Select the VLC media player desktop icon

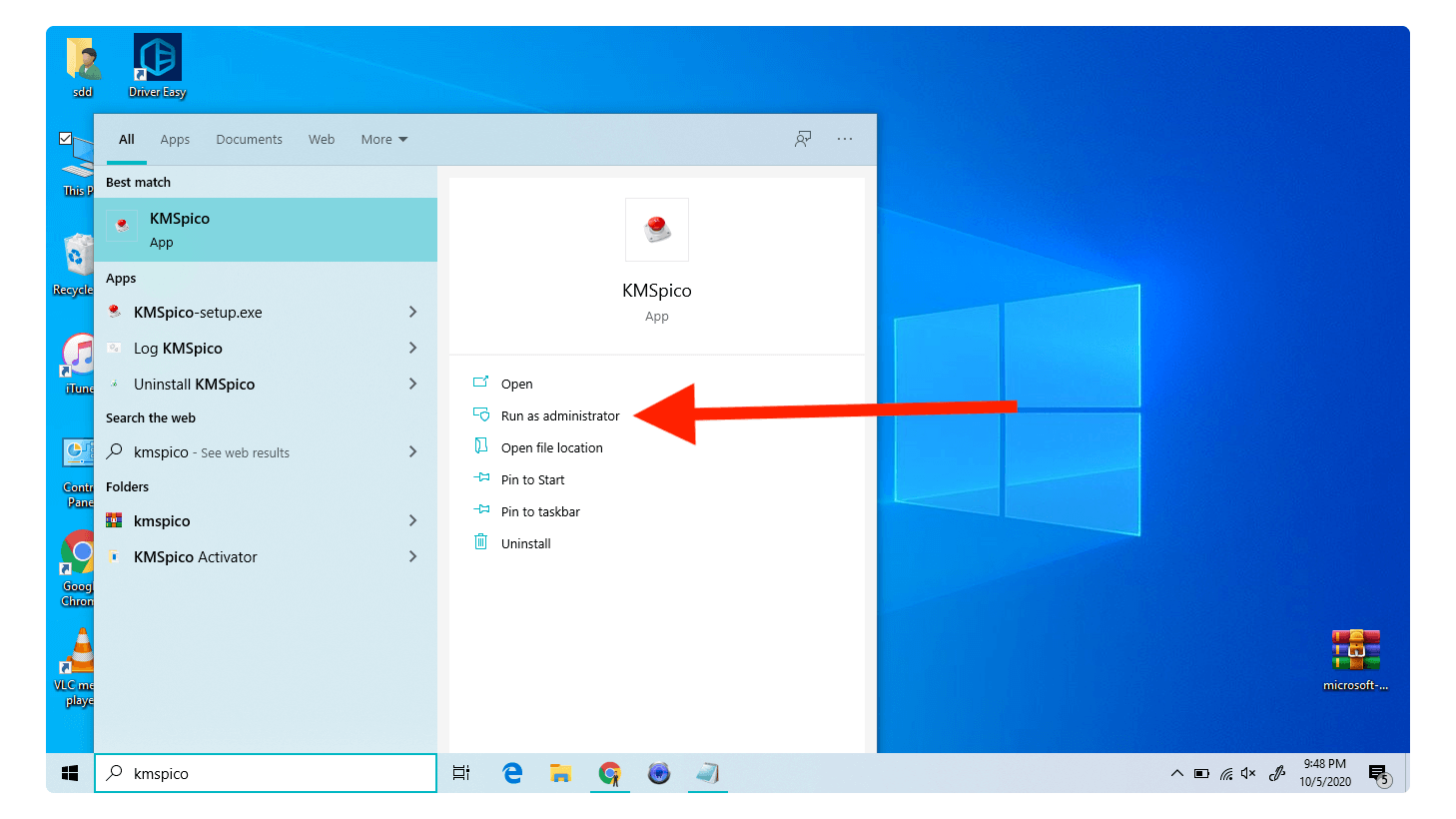(x=76, y=667)
